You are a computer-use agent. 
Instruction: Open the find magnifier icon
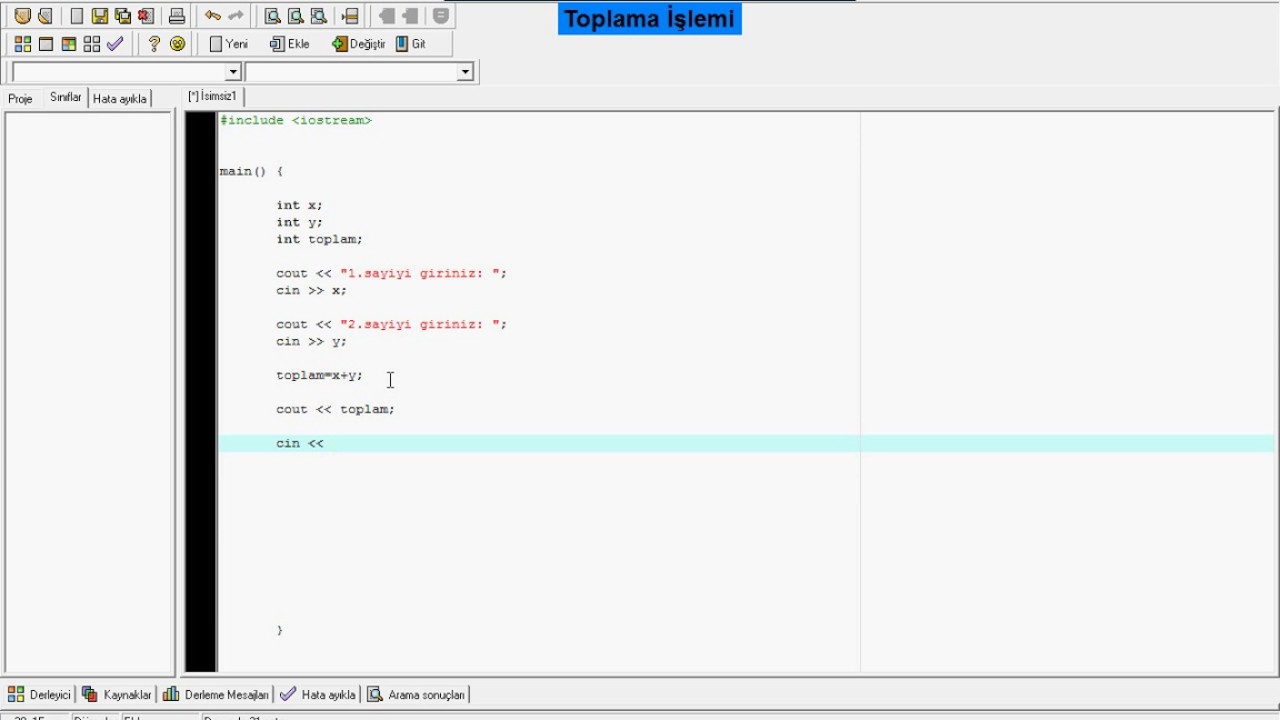272,16
